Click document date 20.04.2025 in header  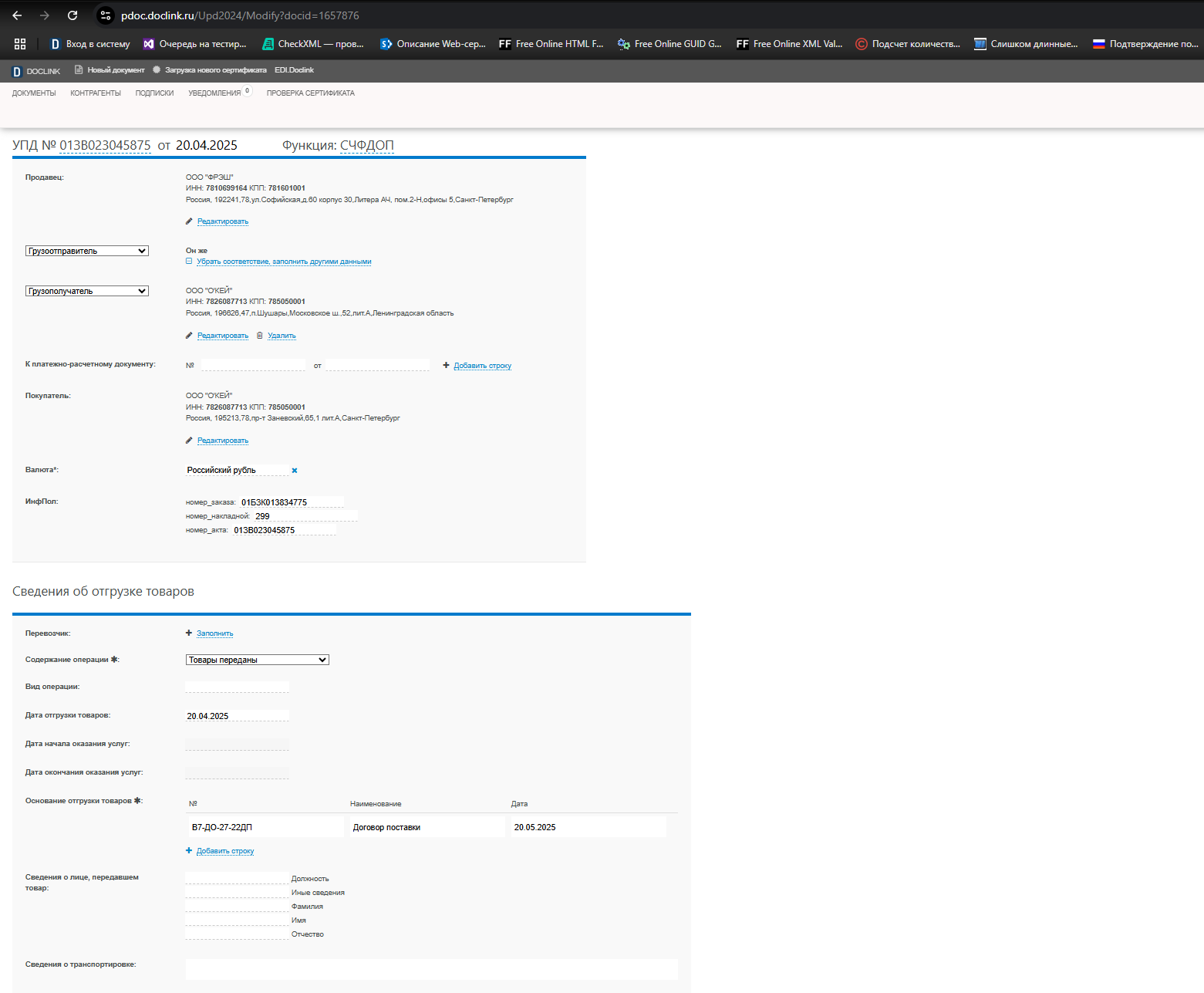pos(207,145)
